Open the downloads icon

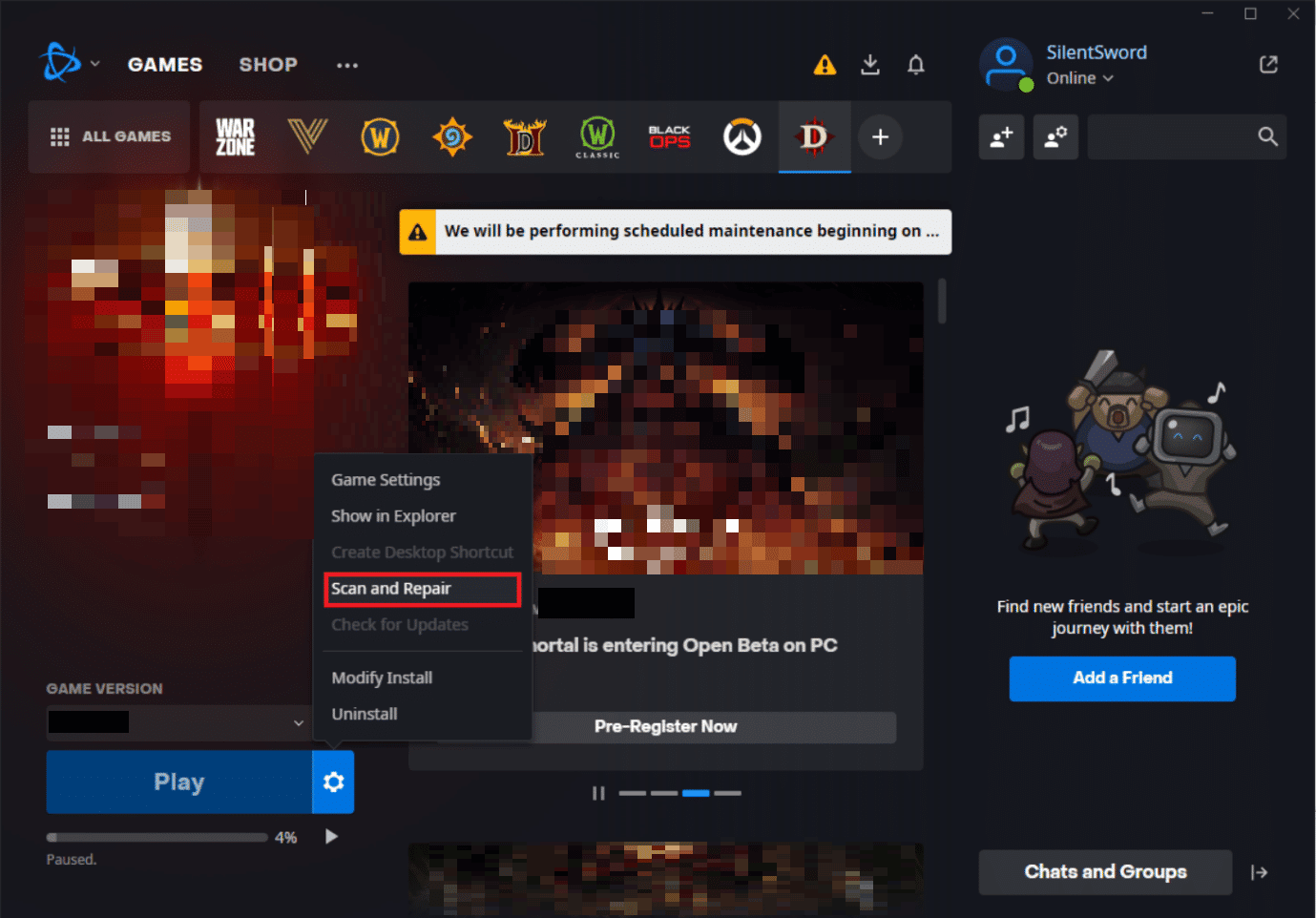870,65
